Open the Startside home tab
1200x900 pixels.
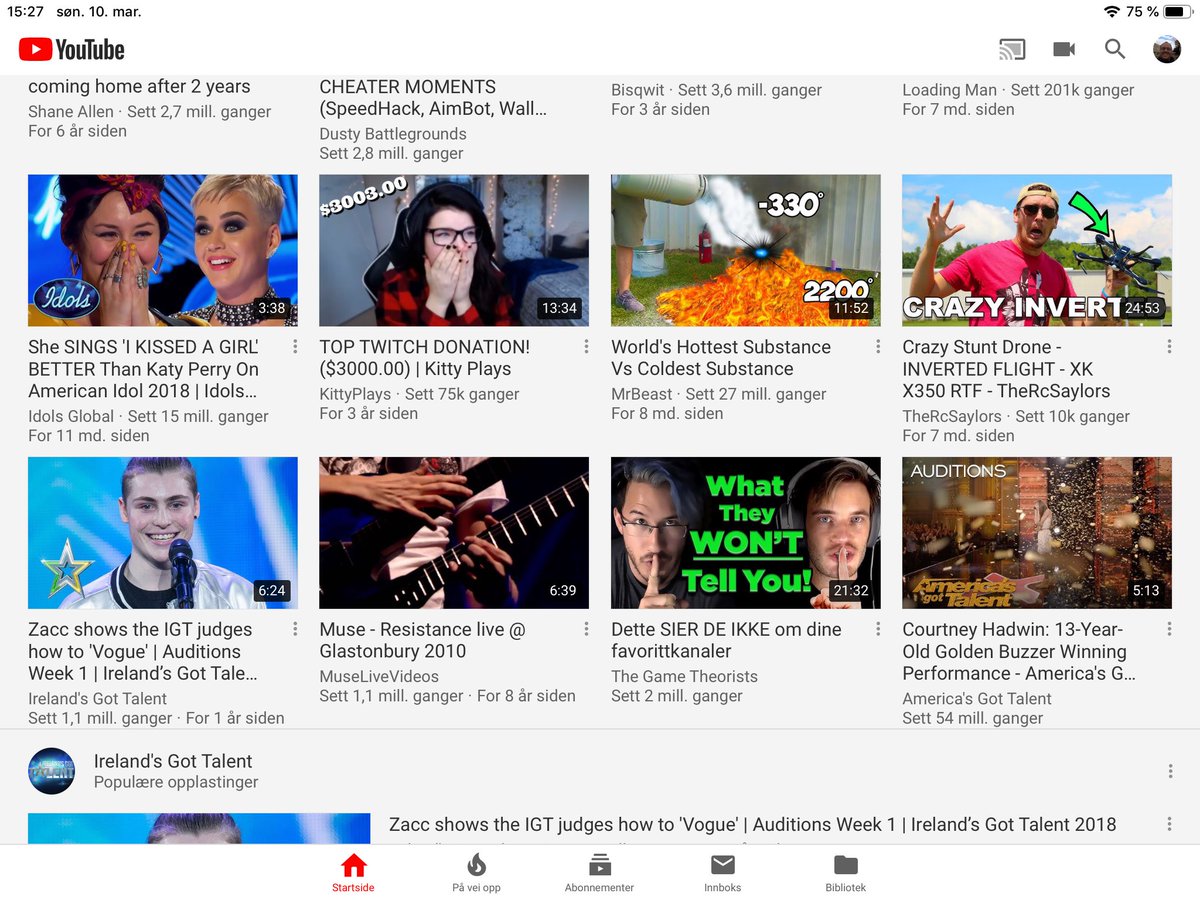353,873
